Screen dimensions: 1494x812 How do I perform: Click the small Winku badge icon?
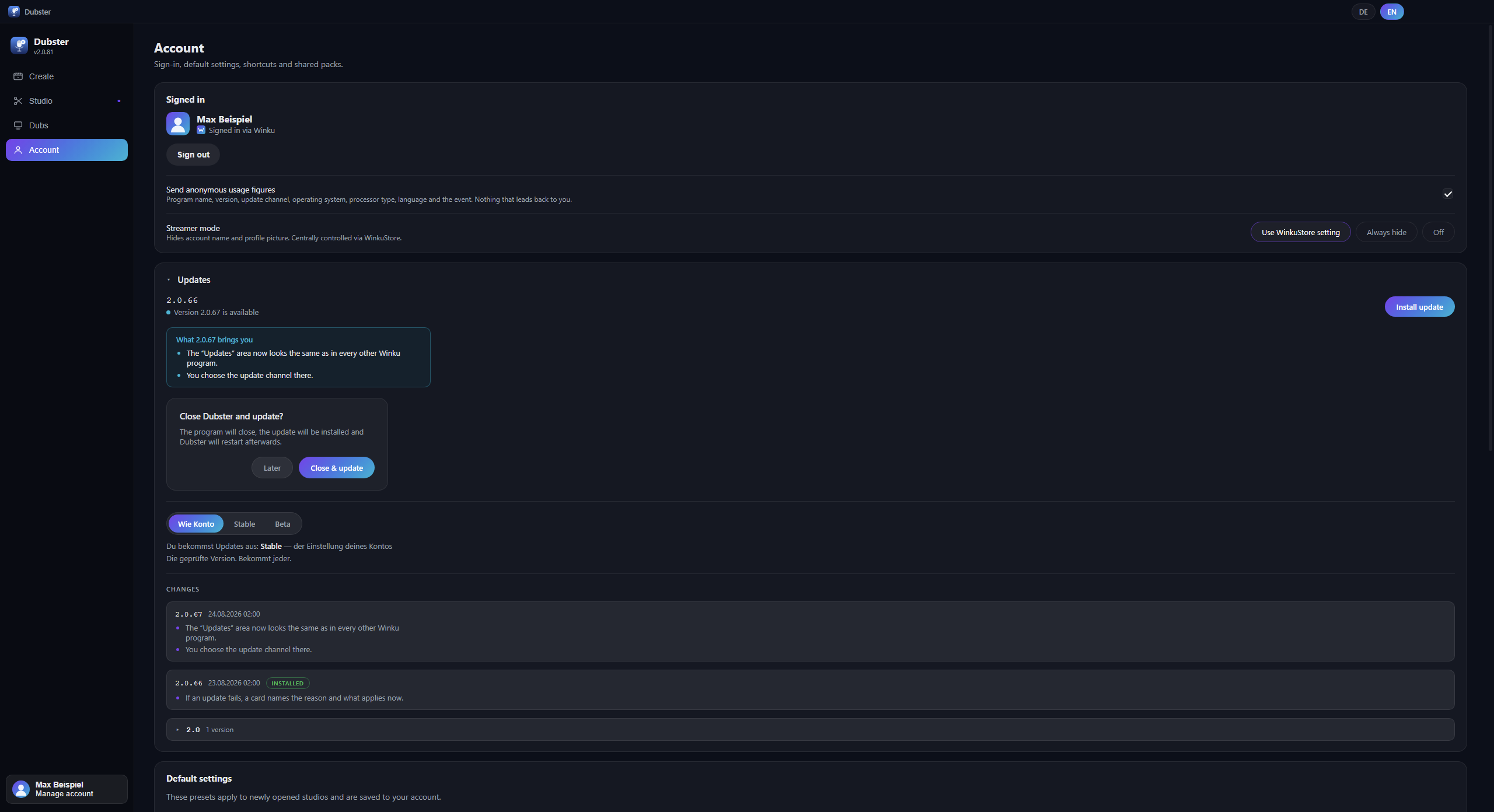[x=201, y=130]
